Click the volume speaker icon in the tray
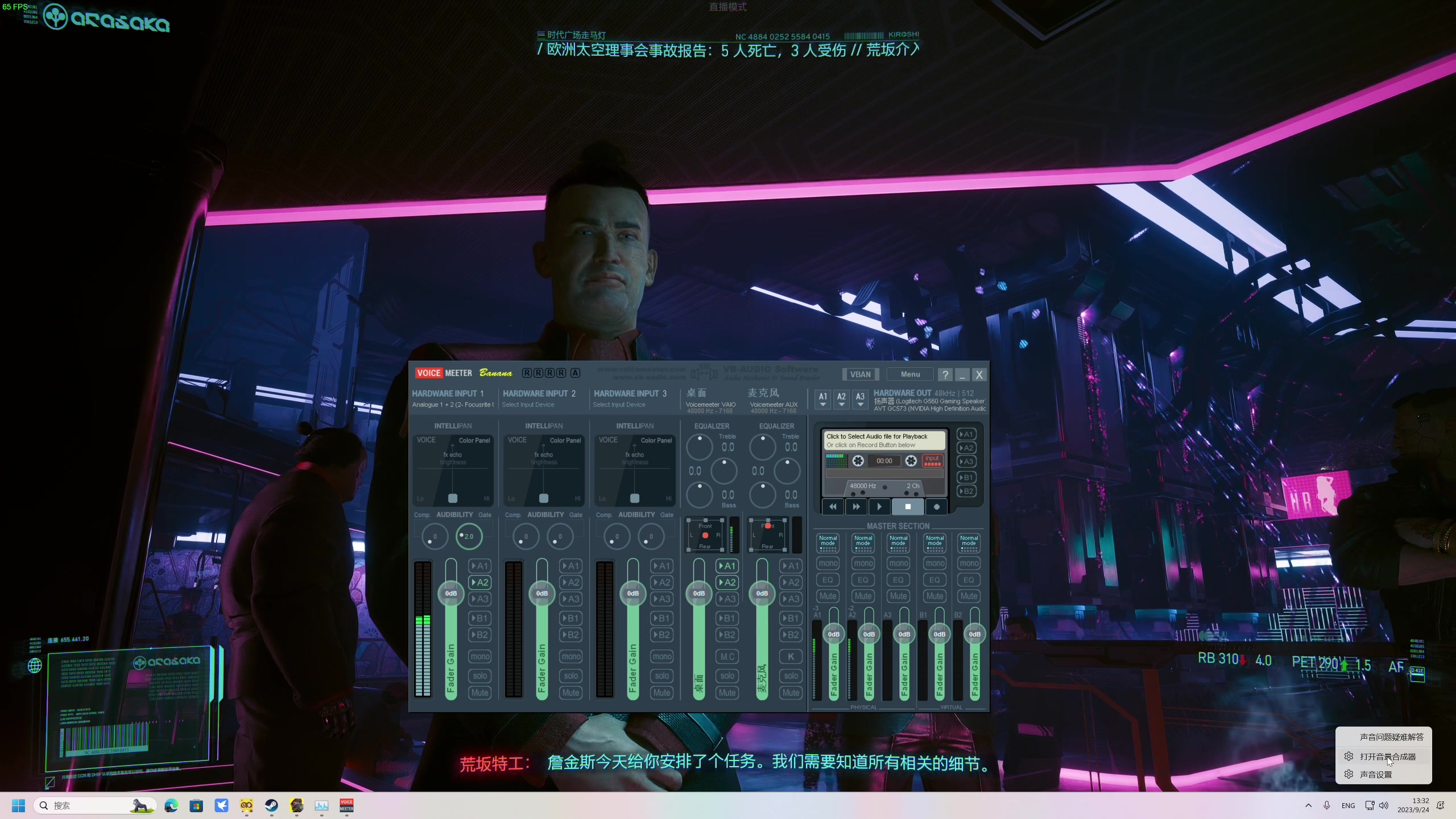Screen dimensions: 1456x819 (x=1384, y=805)
